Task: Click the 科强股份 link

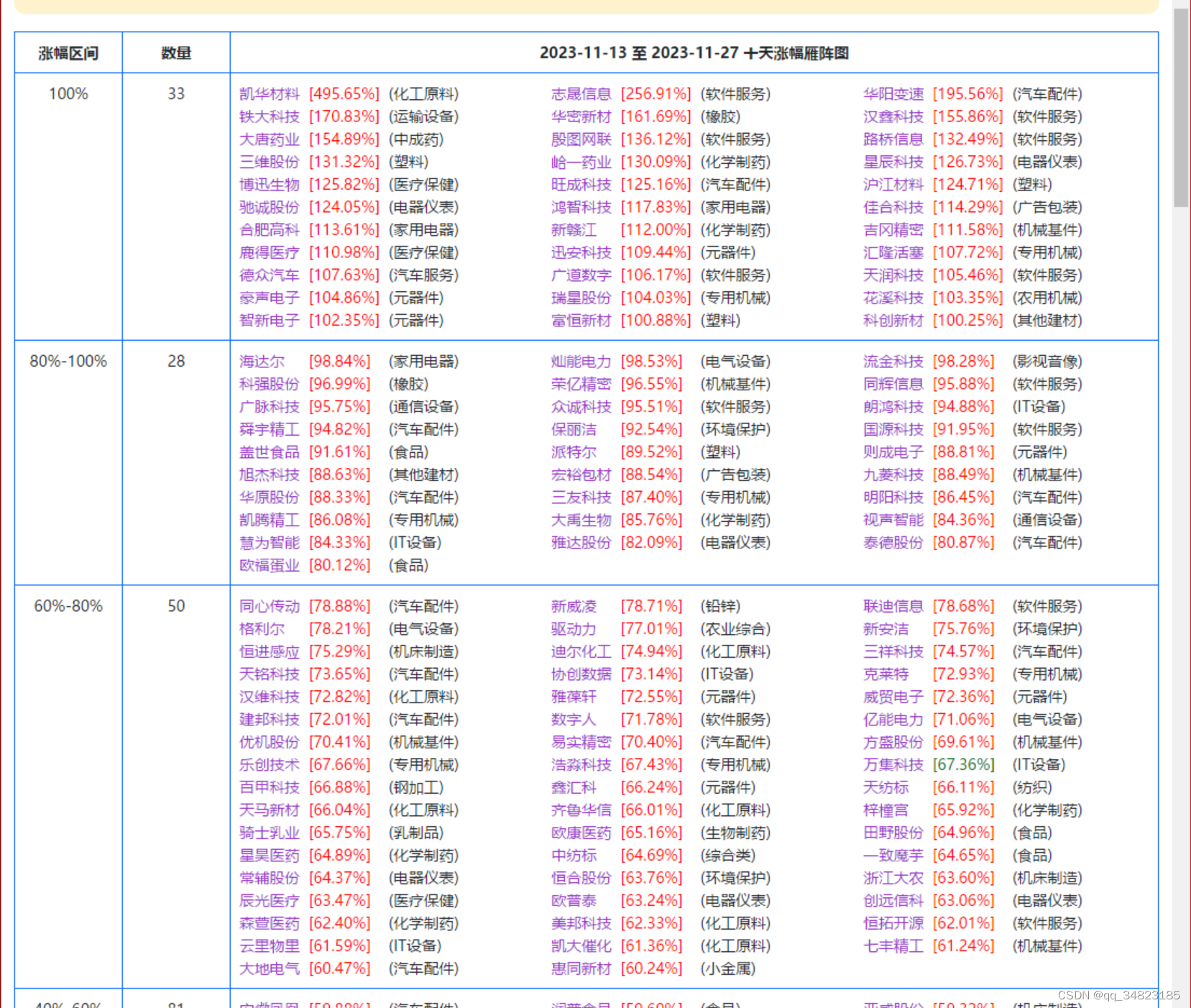Action: click(270, 384)
